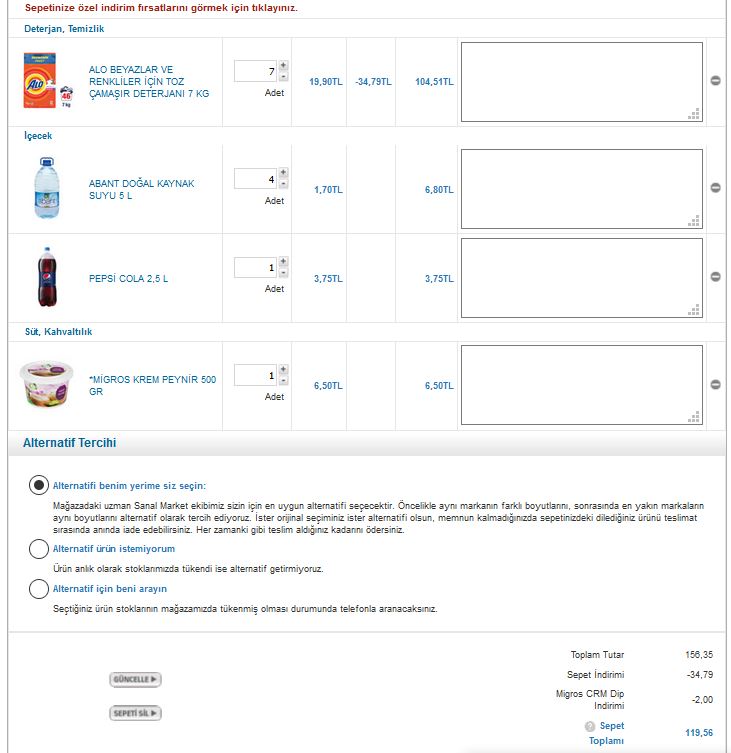
Task: Remove ALO detergent from the cart
Action: [715, 81]
